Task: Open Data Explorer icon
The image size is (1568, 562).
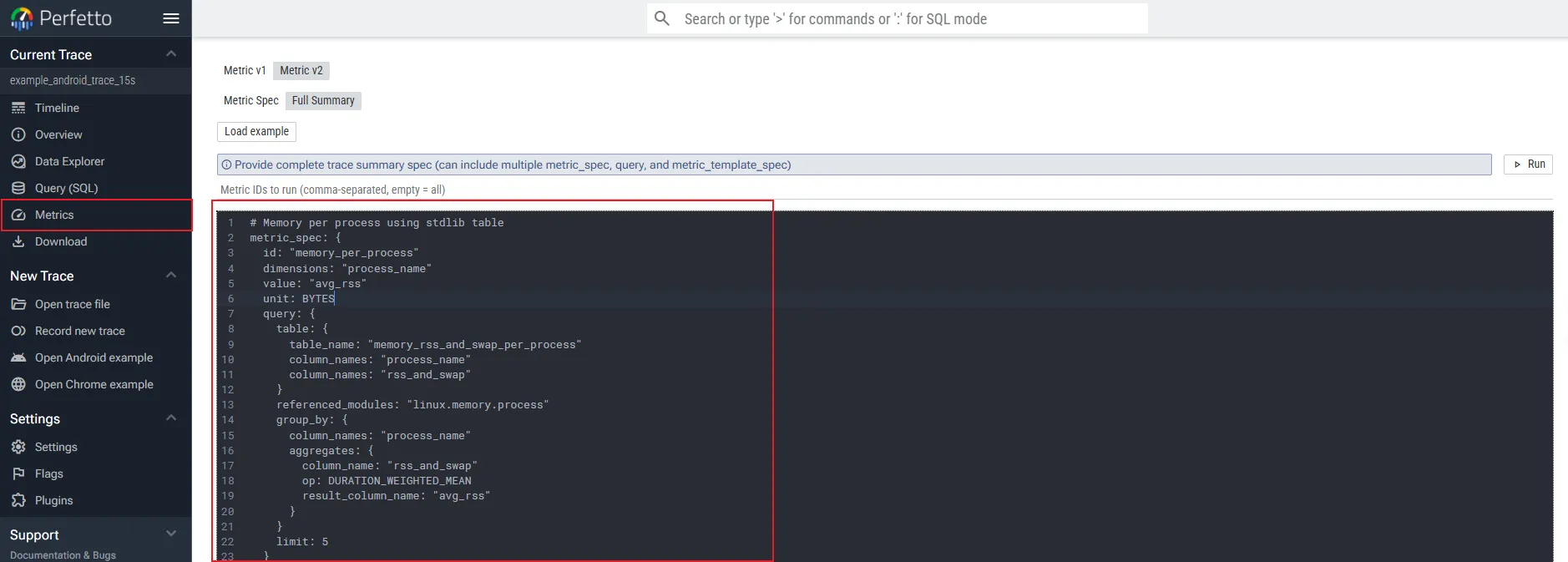Action: point(18,161)
